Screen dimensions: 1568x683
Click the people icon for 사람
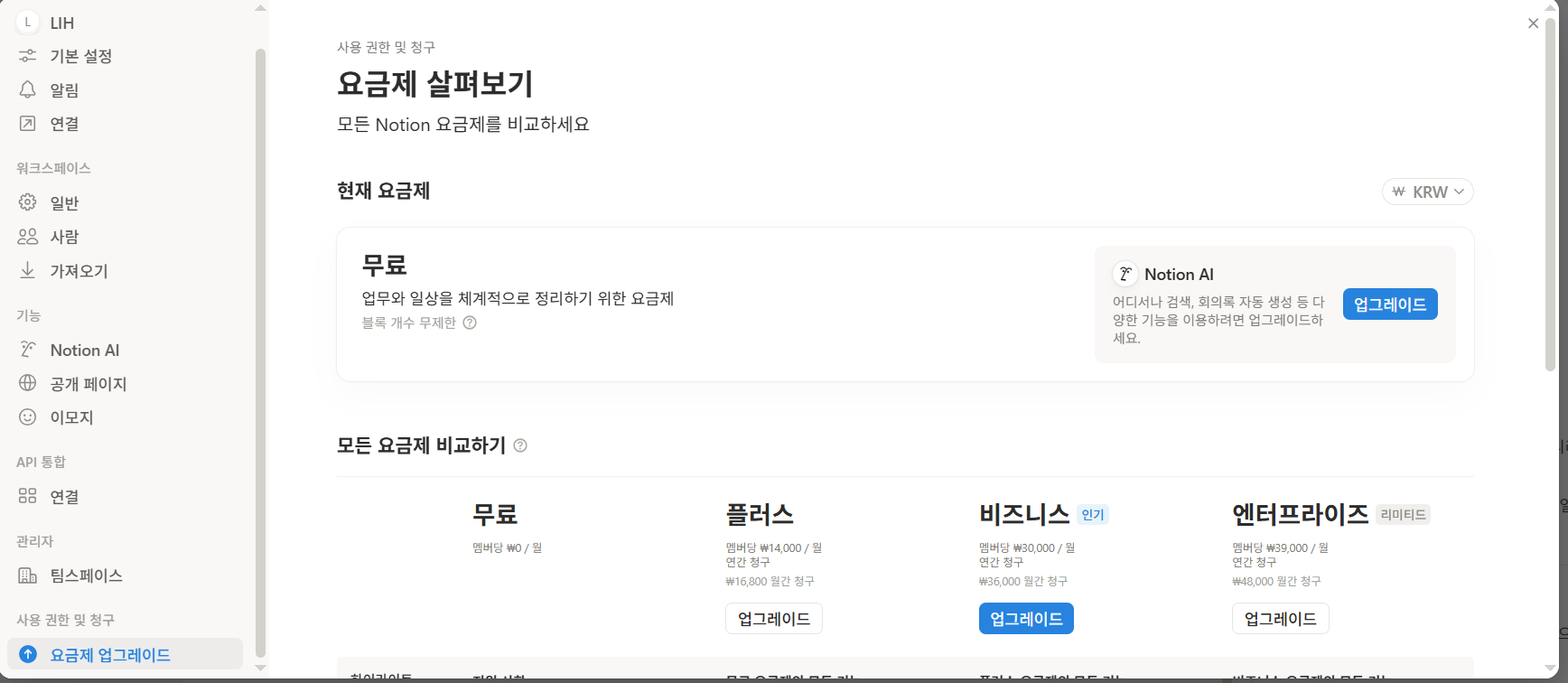click(x=28, y=237)
